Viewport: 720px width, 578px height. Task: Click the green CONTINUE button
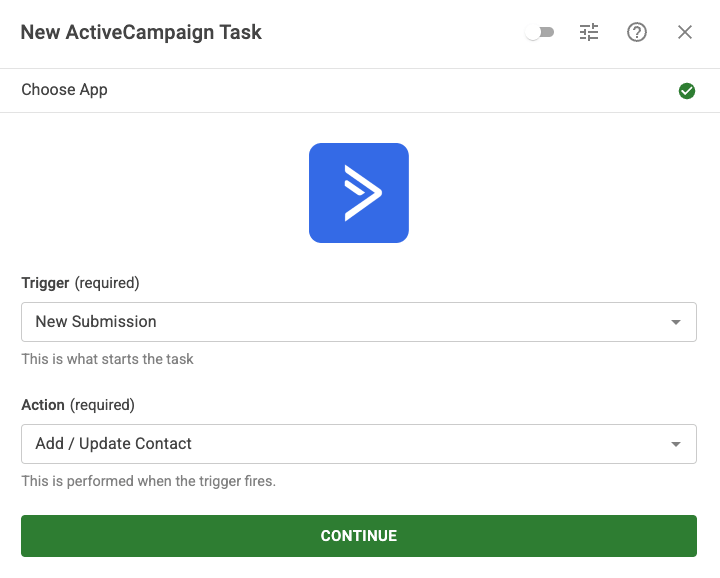click(359, 536)
